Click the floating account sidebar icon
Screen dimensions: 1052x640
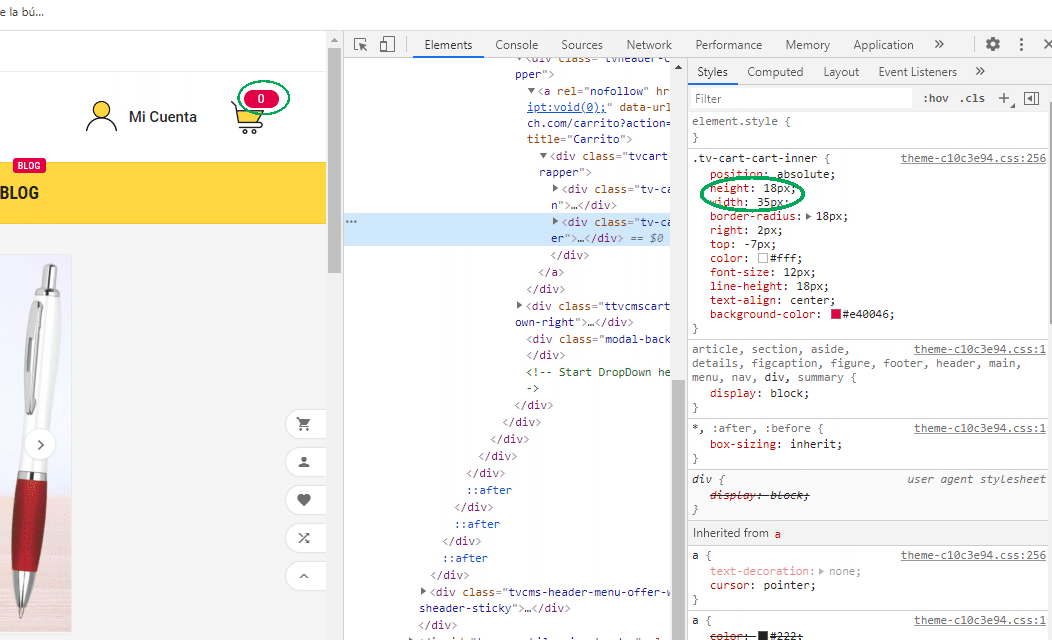(x=304, y=462)
